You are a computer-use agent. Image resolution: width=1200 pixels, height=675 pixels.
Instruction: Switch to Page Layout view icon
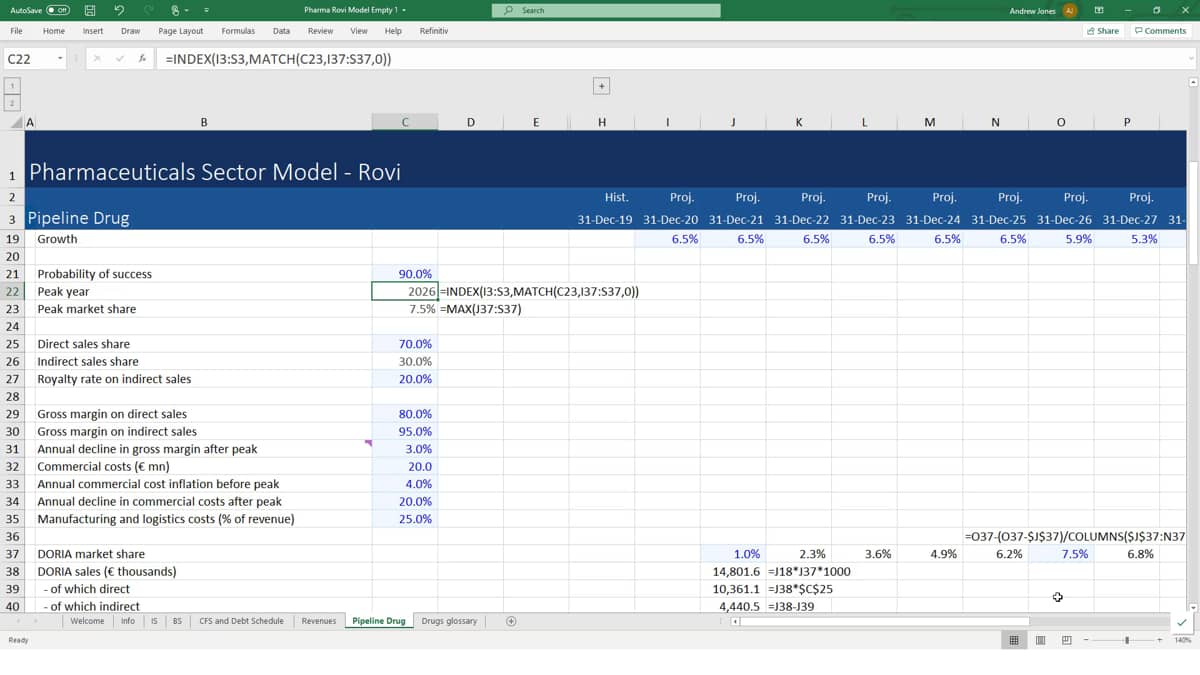(1040, 640)
